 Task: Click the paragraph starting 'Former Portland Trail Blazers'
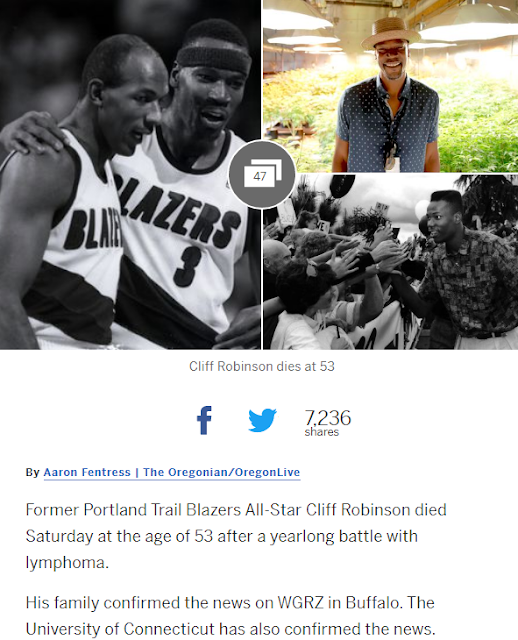(x=236, y=536)
